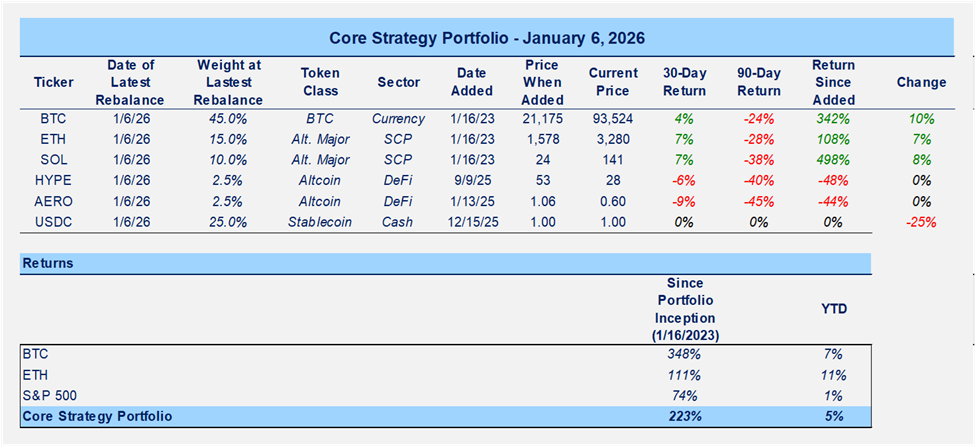The height and width of the screenshot is (446, 975).
Task: Click the Since Portfolio Inception header
Action: coord(686,309)
